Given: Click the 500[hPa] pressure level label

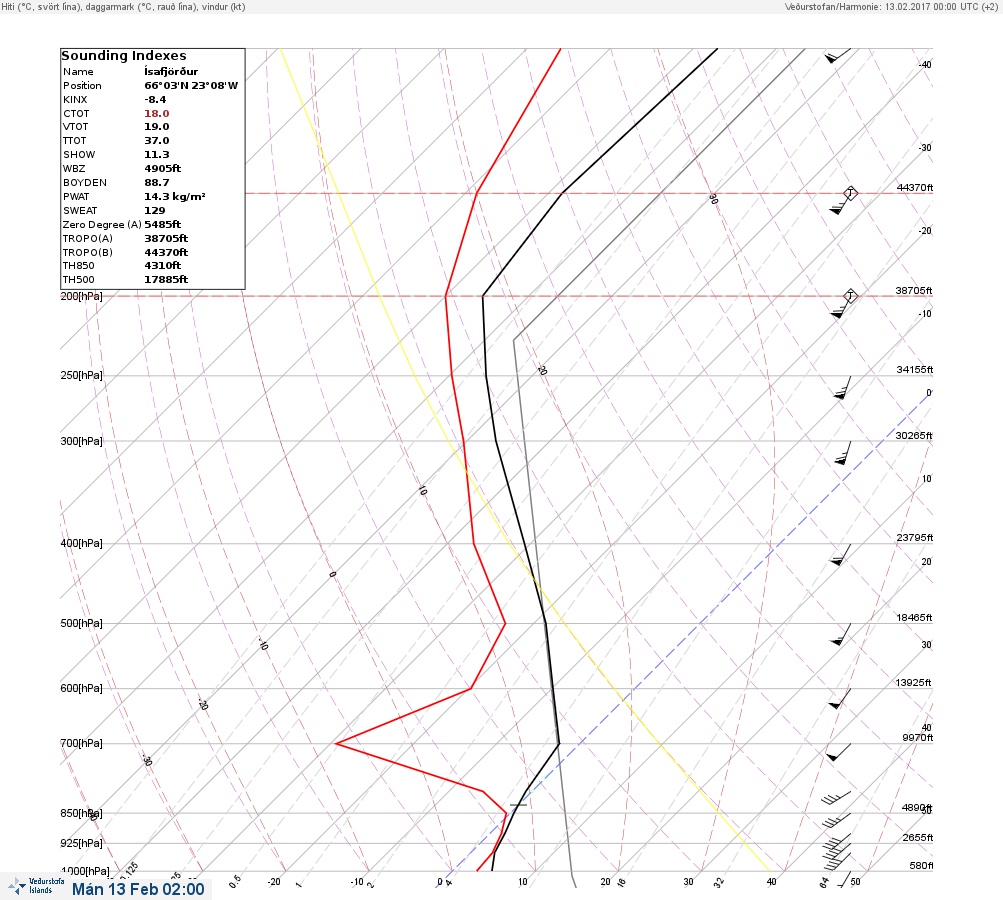Looking at the screenshot, I should pyautogui.click(x=81, y=623).
